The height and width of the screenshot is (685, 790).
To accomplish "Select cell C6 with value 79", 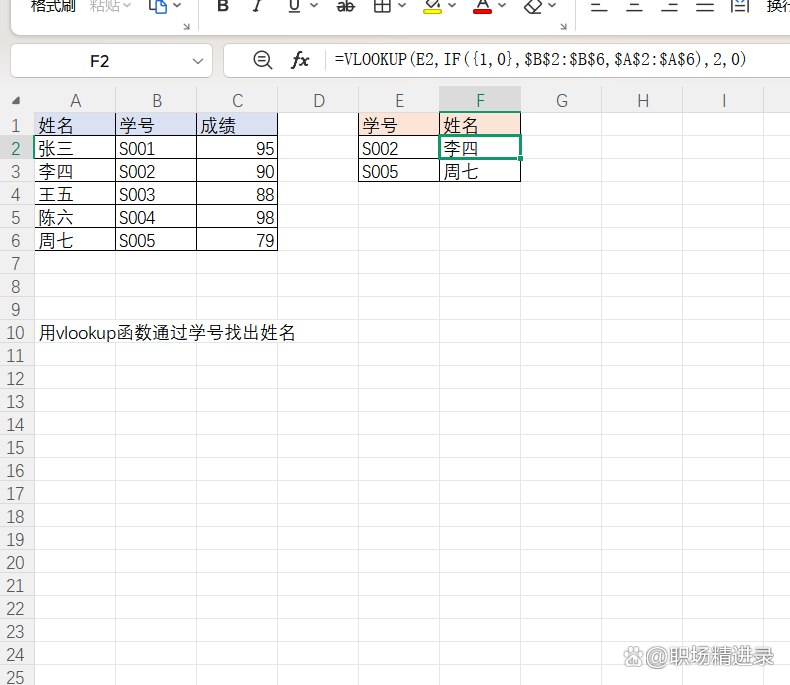I will tap(237, 240).
